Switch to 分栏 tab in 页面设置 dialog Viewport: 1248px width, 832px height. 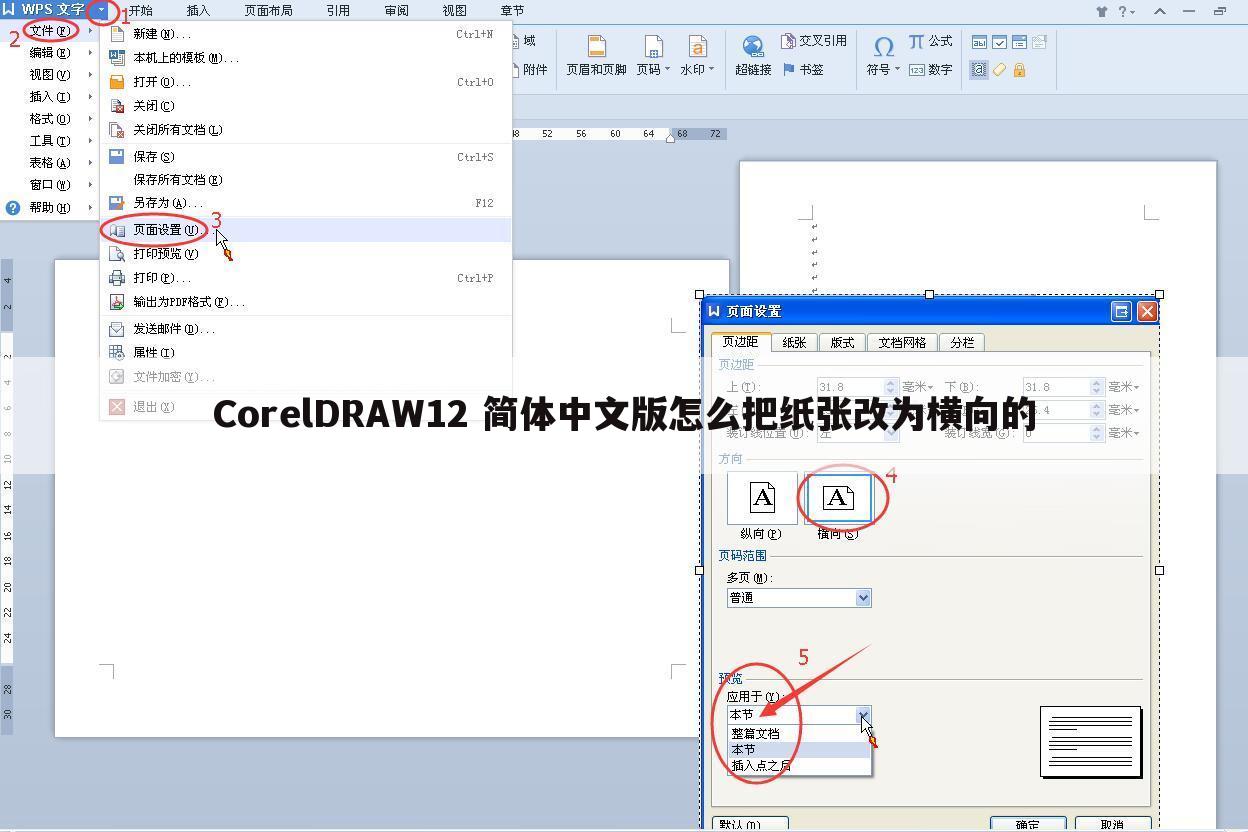[x=962, y=342]
